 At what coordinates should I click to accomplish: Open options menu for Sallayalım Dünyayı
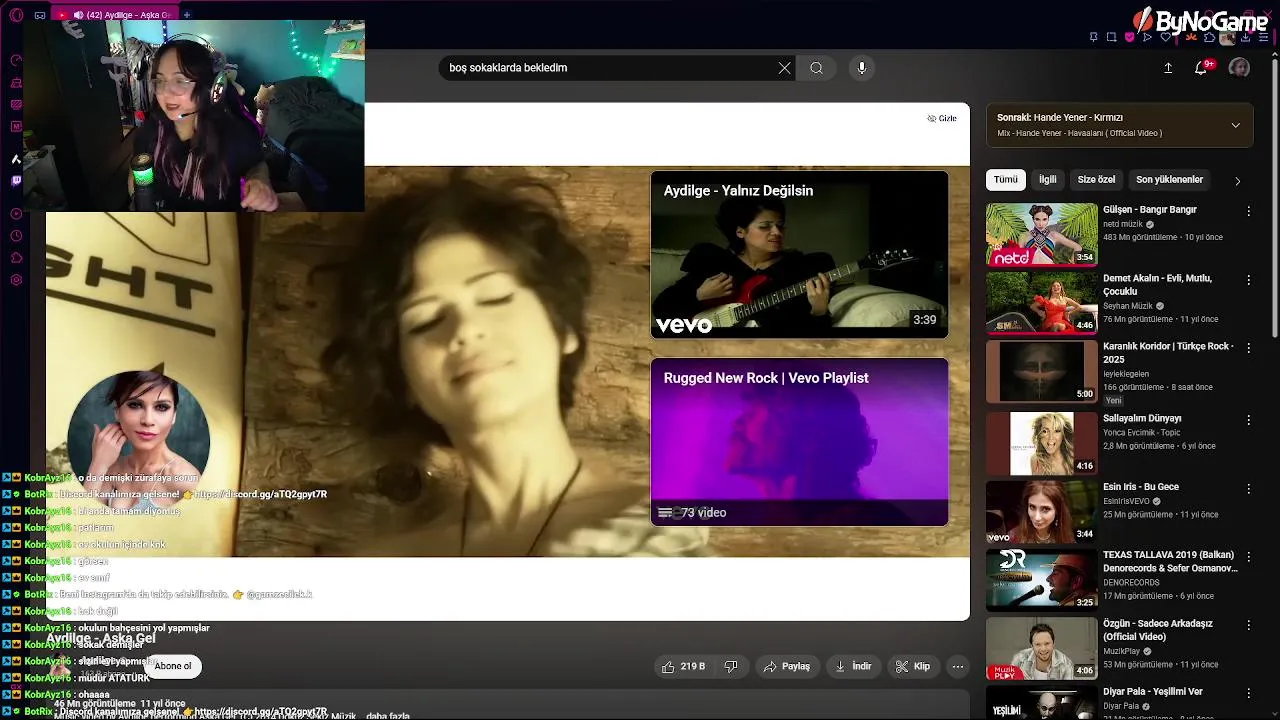click(x=1248, y=420)
